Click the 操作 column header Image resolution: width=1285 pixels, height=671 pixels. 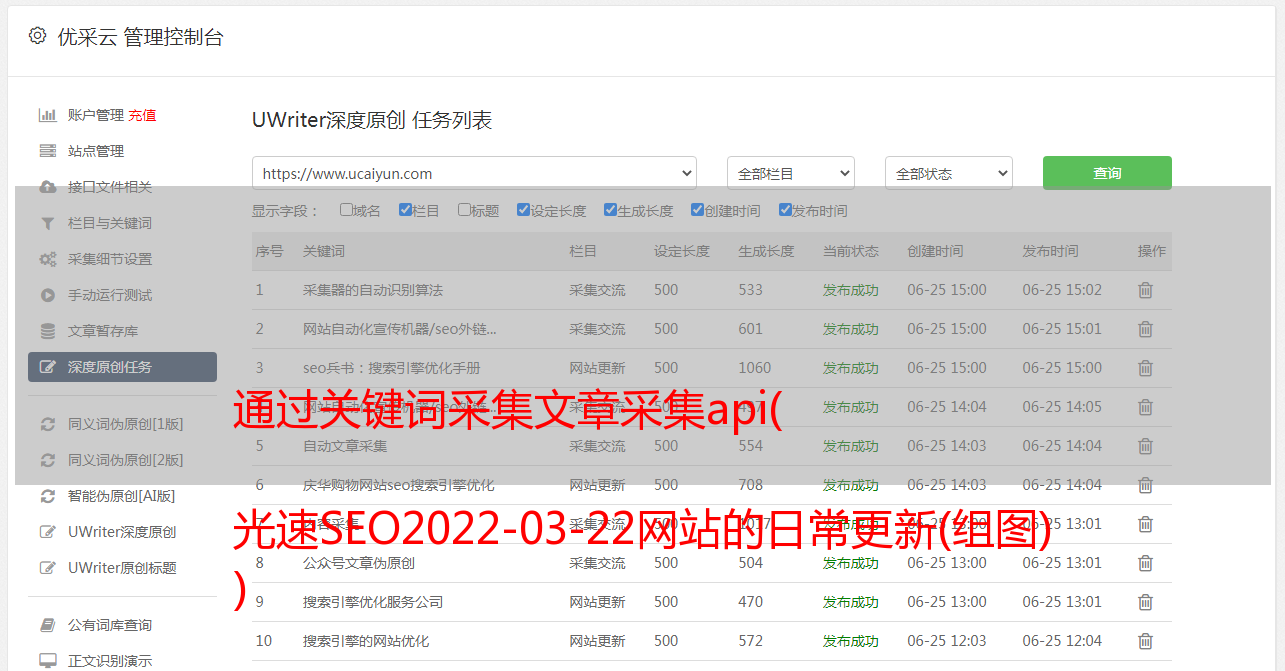click(x=1152, y=251)
